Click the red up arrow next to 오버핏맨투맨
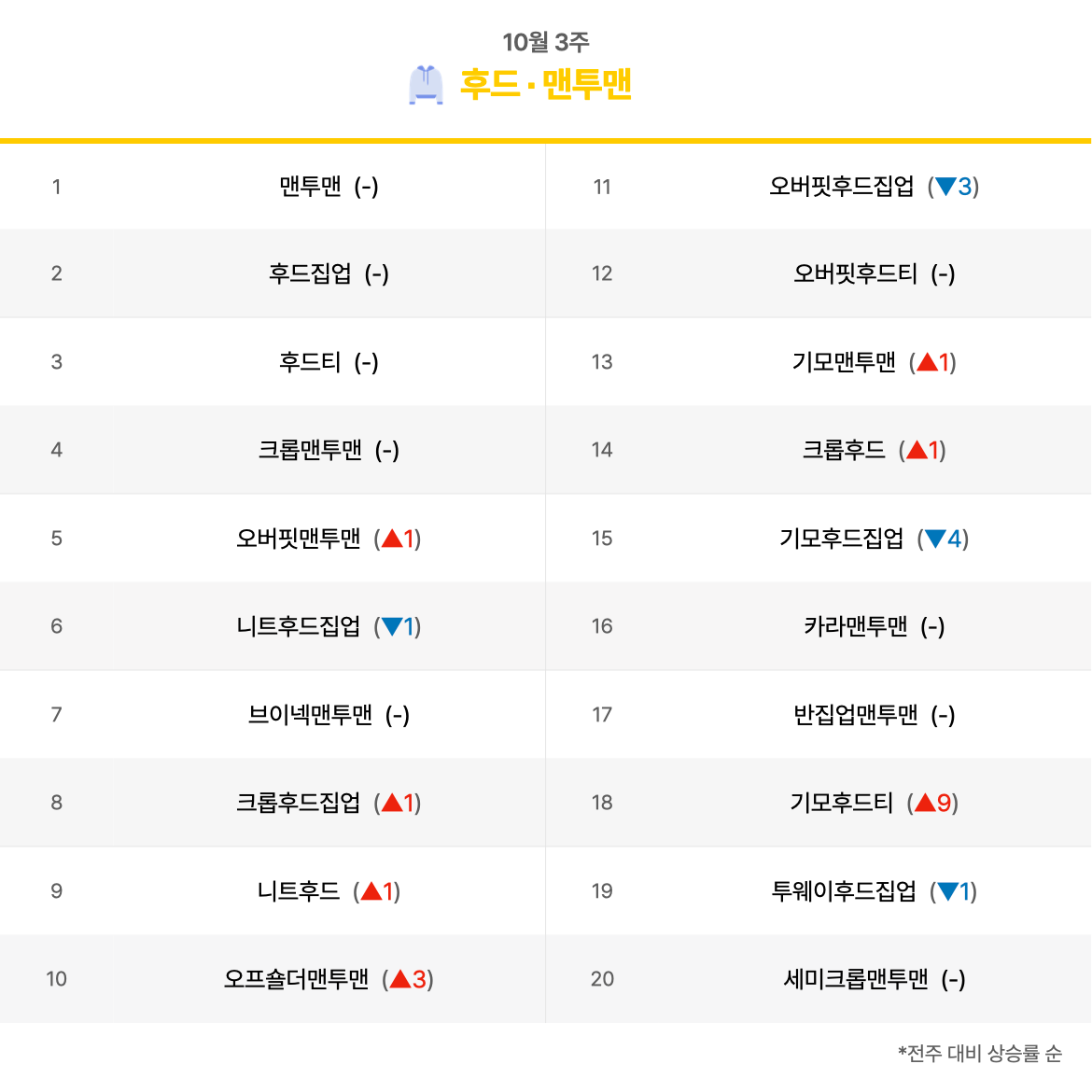Screen dimensions: 1092x1092 [x=392, y=539]
